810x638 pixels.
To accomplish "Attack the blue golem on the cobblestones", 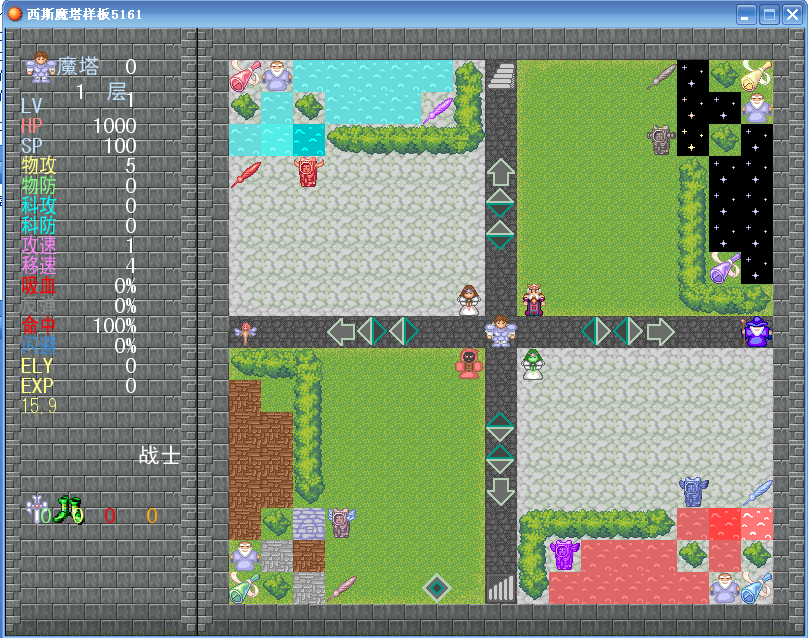I will click(693, 492).
